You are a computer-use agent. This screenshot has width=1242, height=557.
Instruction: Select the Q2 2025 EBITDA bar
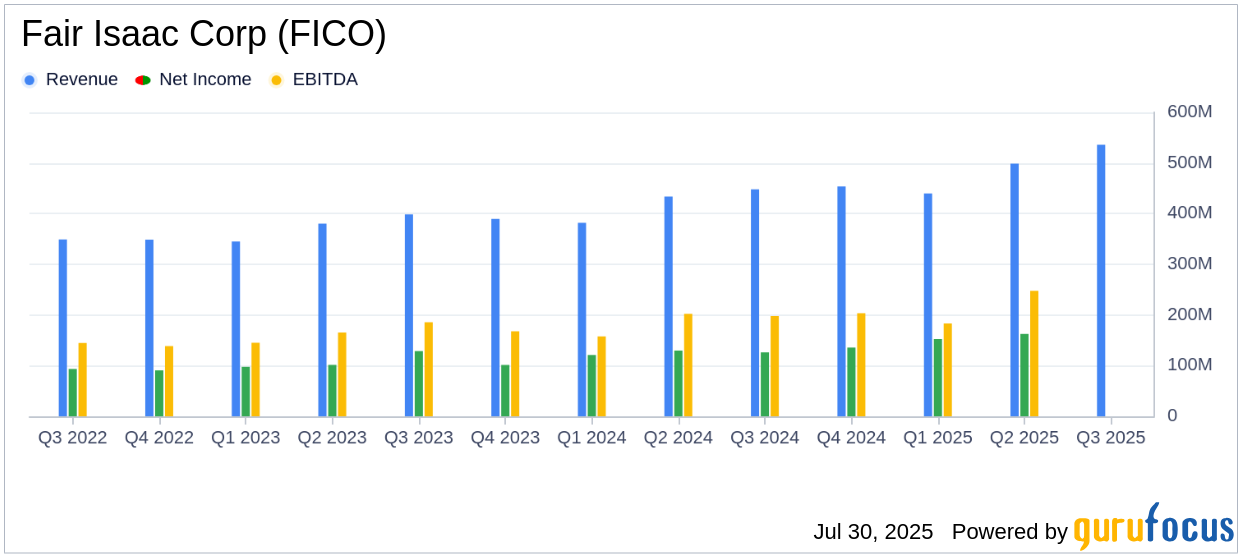point(1034,353)
